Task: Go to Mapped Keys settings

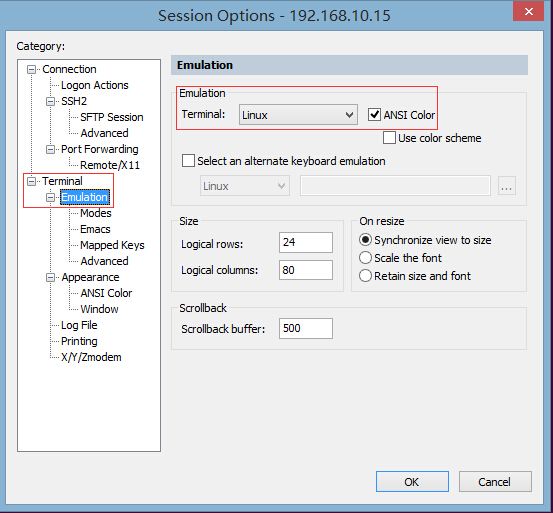Action: tap(112, 245)
